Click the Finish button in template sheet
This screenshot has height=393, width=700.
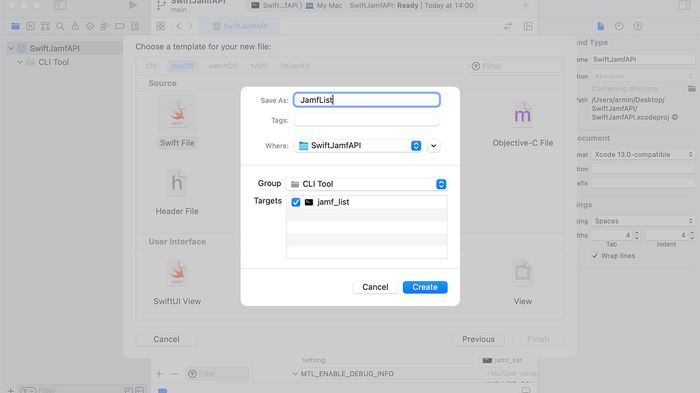coord(538,339)
